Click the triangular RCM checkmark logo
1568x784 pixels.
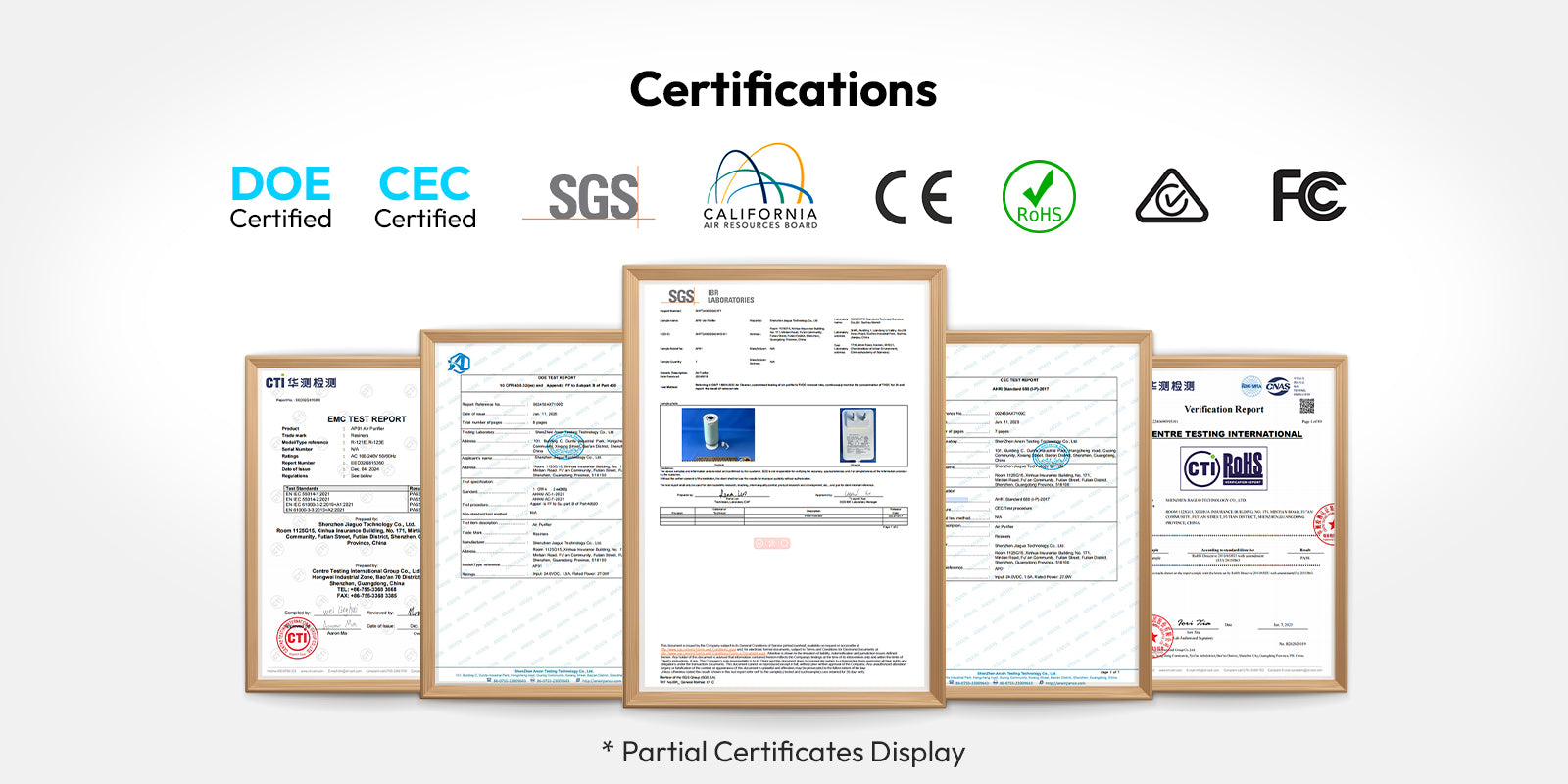1171,196
